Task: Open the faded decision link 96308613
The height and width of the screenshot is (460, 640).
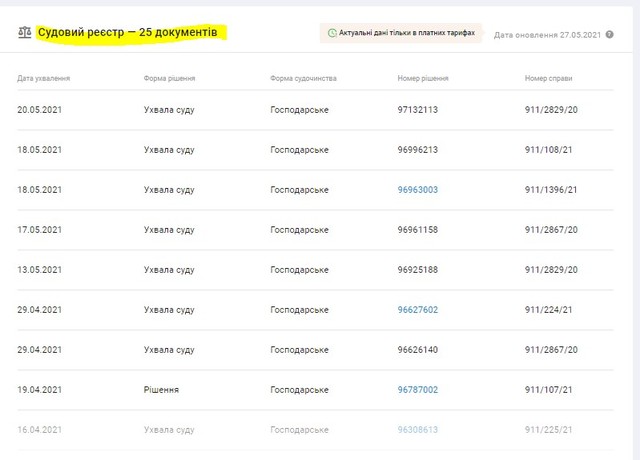Action: coord(418,429)
